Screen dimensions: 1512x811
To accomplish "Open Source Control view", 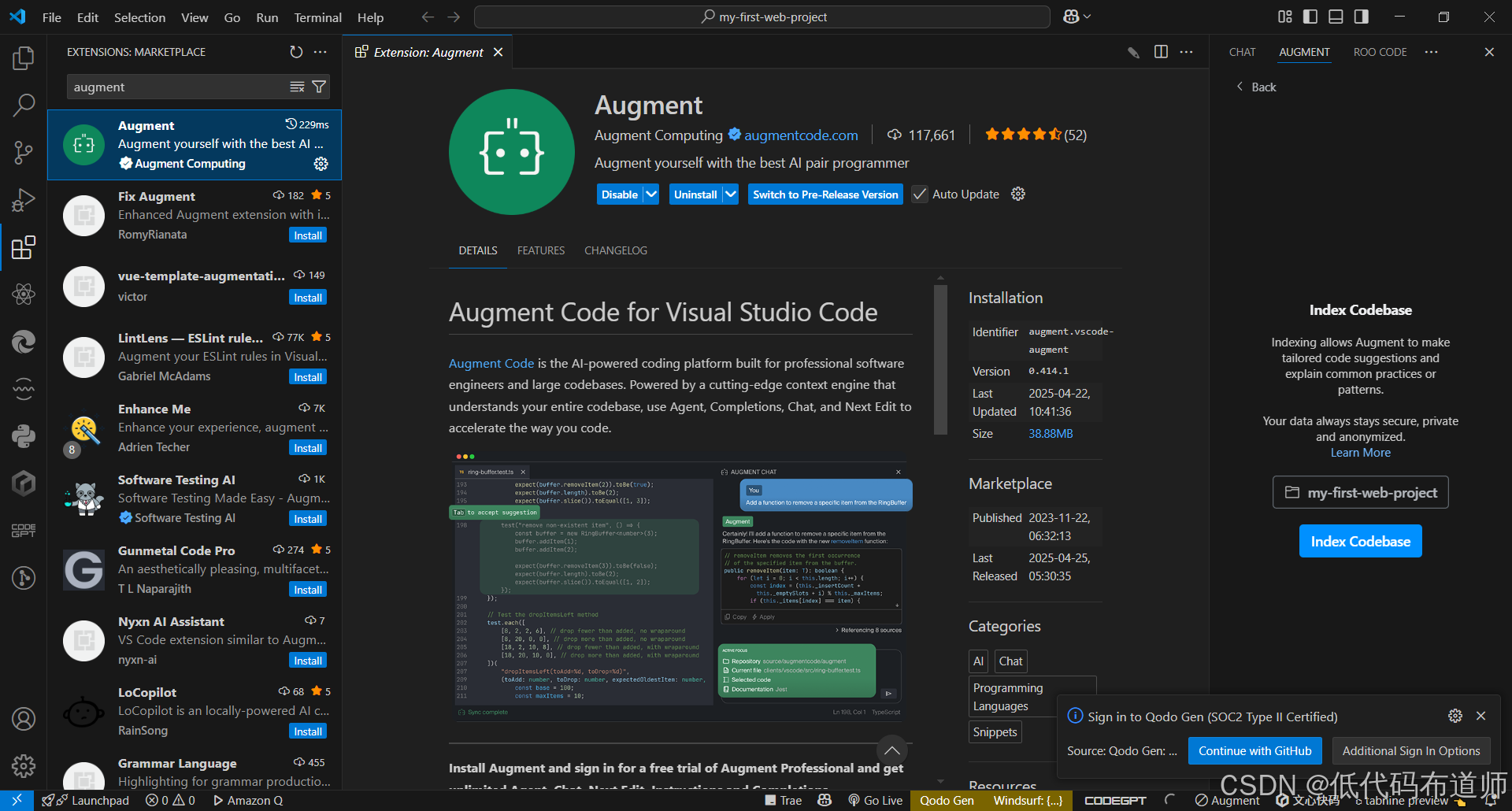I will (24, 153).
